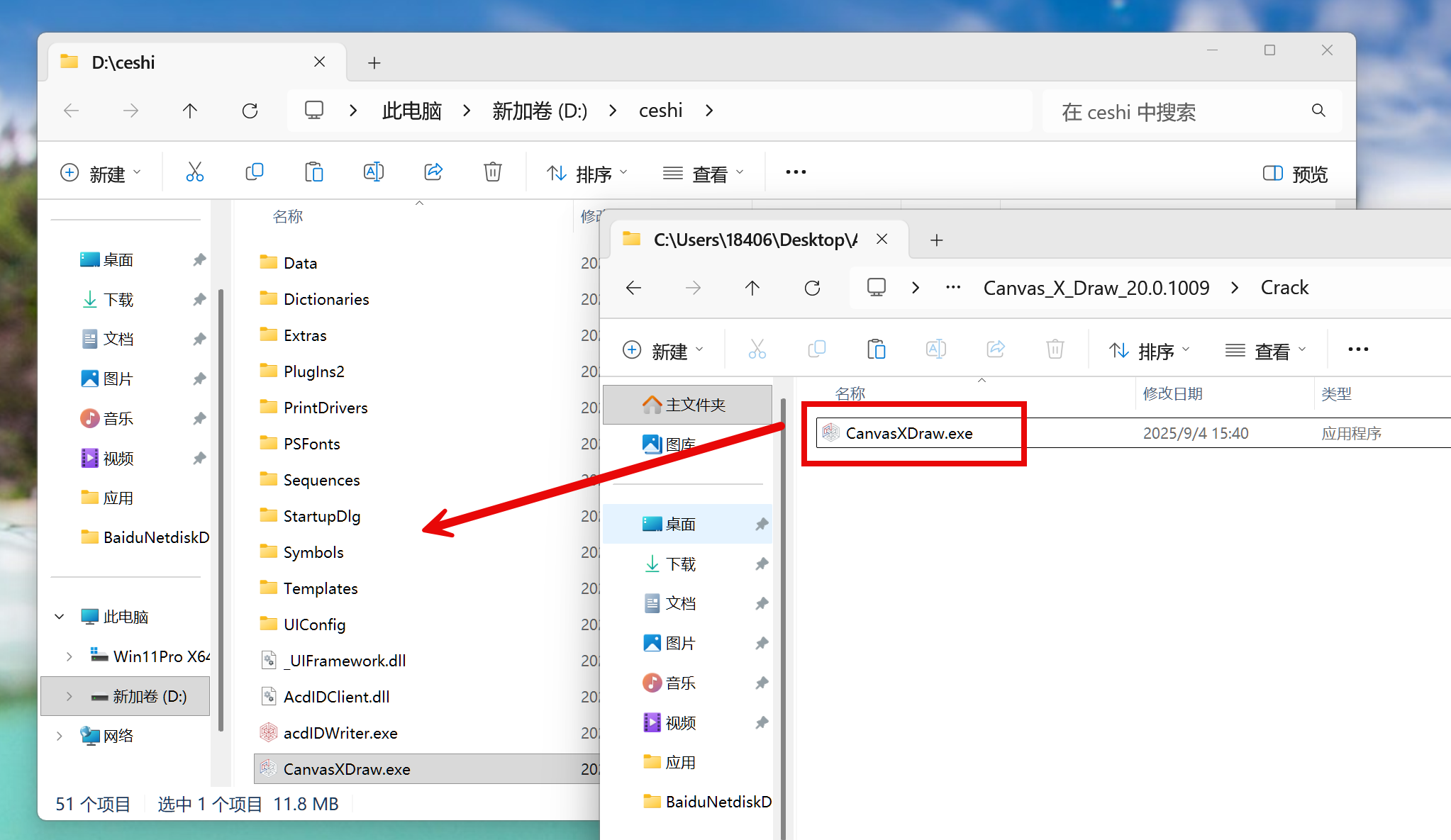The height and width of the screenshot is (840, 1451).
Task: Click the Cut icon in ceshi toolbar
Action: click(194, 172)
